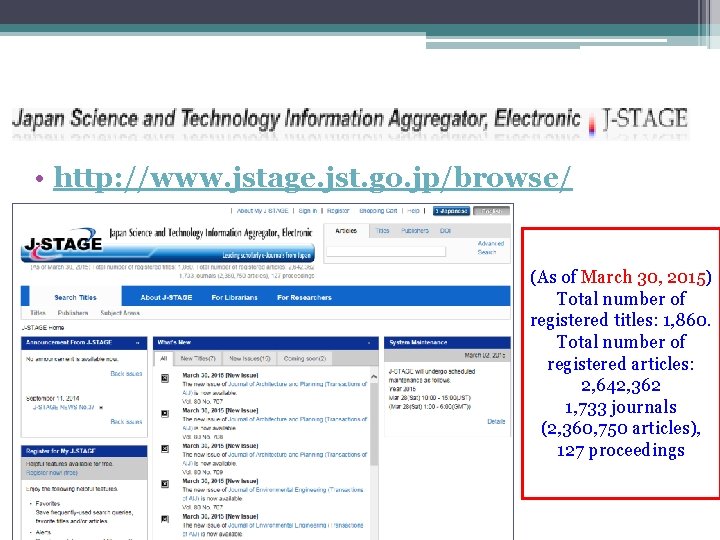This screenshot has width=720, height=540.
Task: Select the All tab in What's New
Action: 163,358
